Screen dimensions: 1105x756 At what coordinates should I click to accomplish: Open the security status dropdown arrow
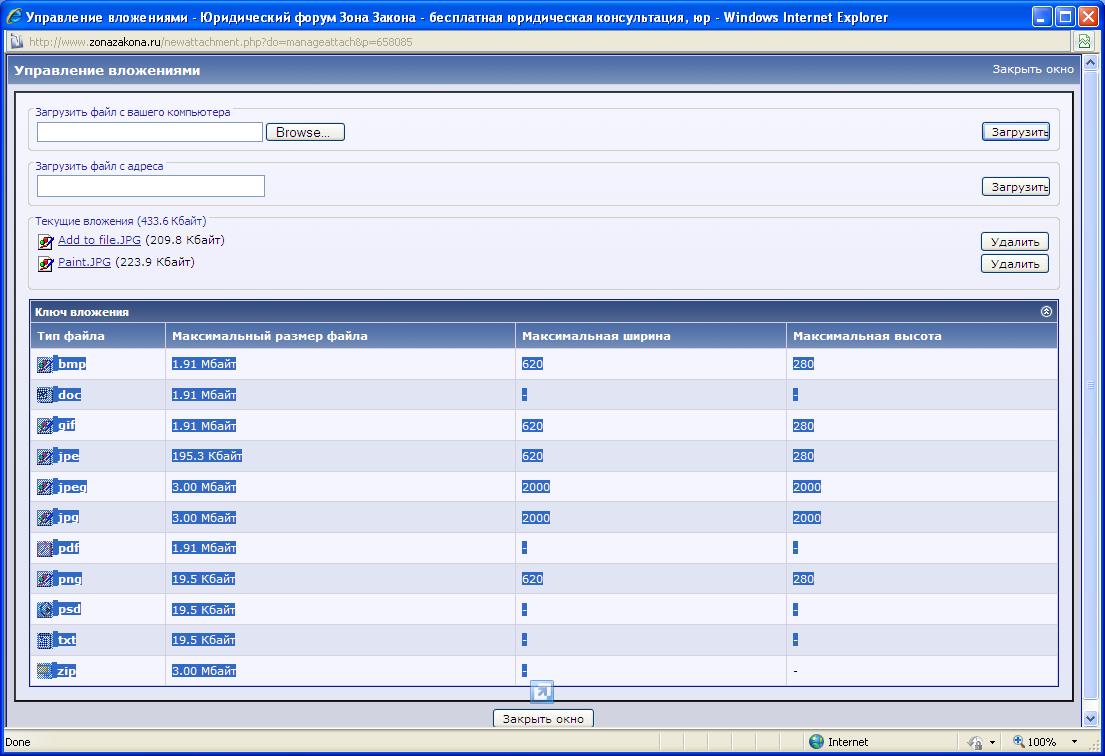(x=992, y=742)
